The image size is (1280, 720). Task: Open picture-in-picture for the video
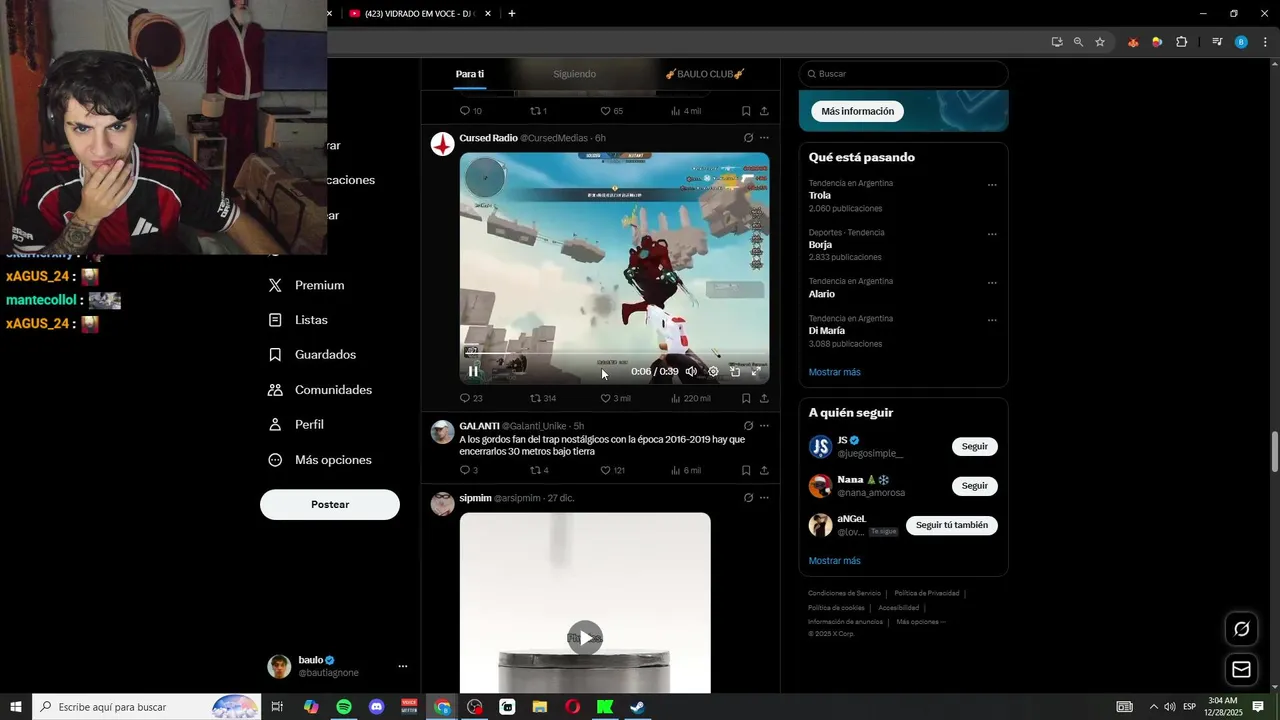click(735, 371)
